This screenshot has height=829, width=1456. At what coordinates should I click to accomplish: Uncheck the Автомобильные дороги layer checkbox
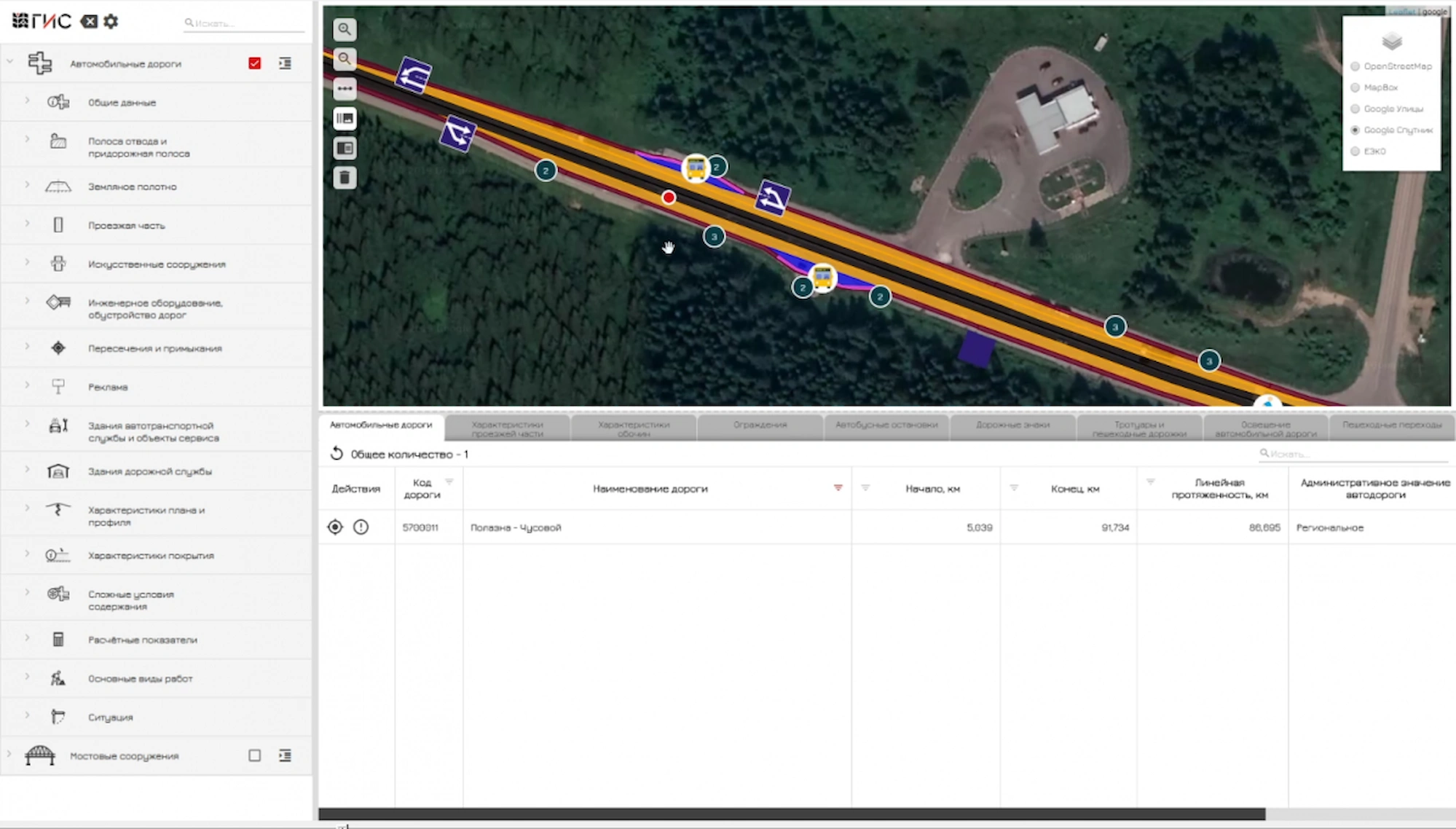coord(254,63)
